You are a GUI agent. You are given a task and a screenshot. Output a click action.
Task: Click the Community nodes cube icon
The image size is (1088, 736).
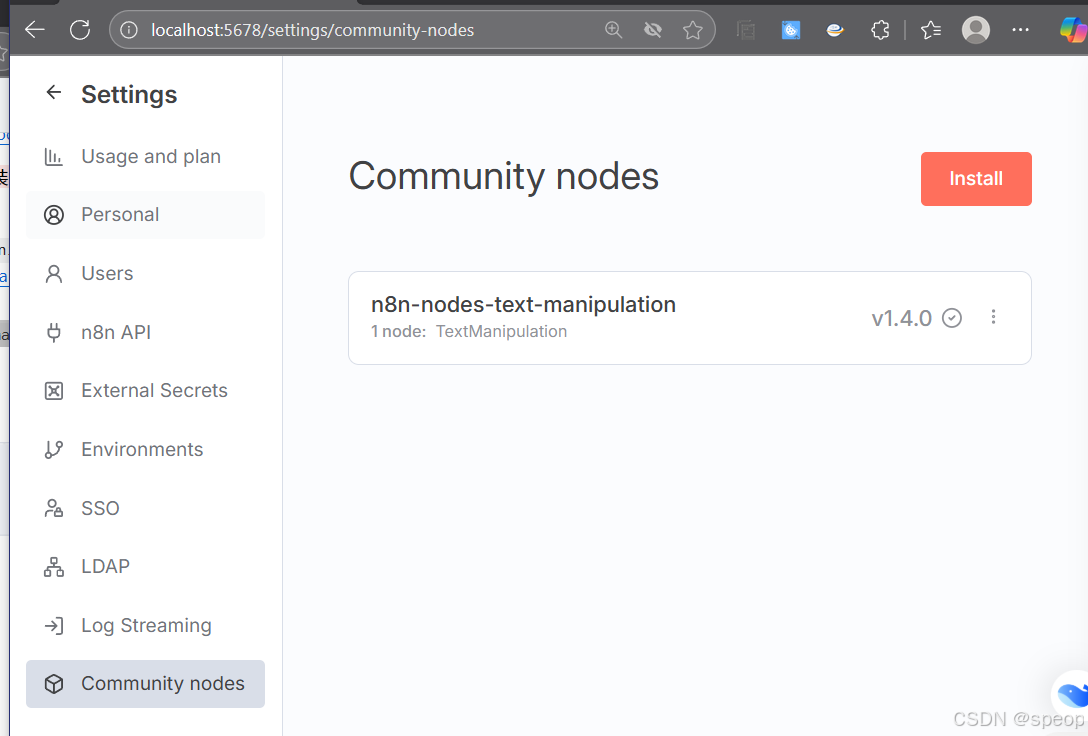53,684
